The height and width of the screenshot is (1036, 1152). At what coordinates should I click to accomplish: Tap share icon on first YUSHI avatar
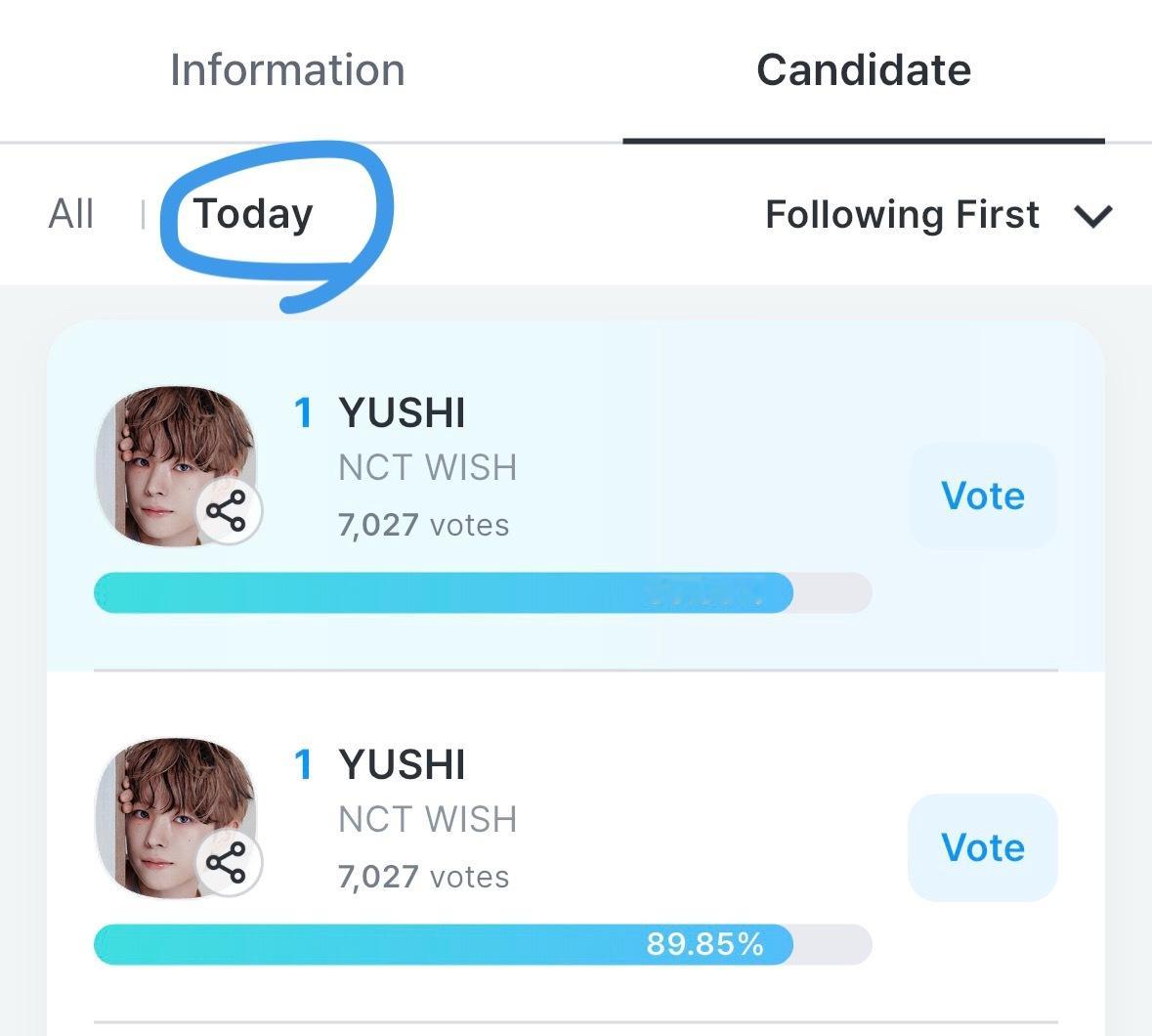(x=228, y=510)
